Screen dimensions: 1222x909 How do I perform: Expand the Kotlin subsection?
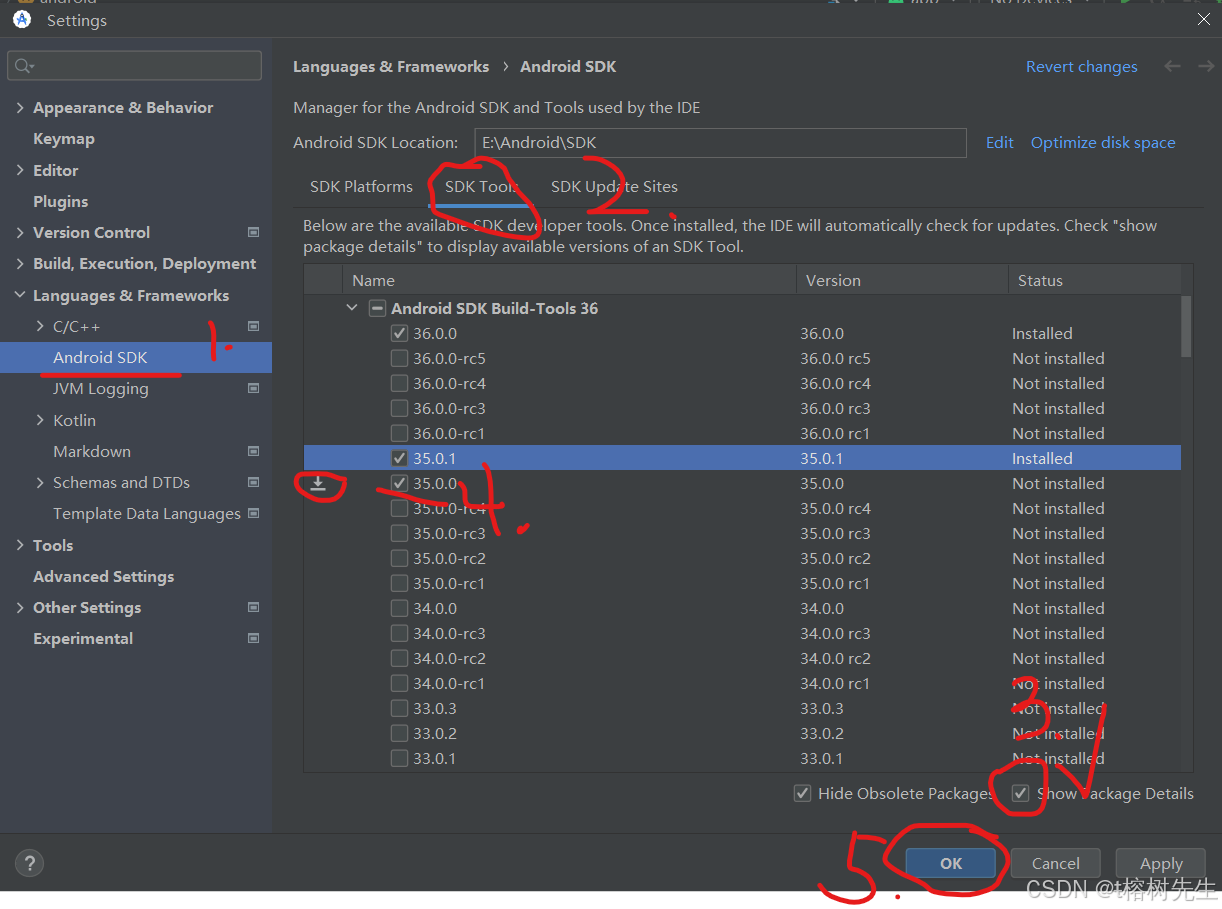[x=40, y=420]
